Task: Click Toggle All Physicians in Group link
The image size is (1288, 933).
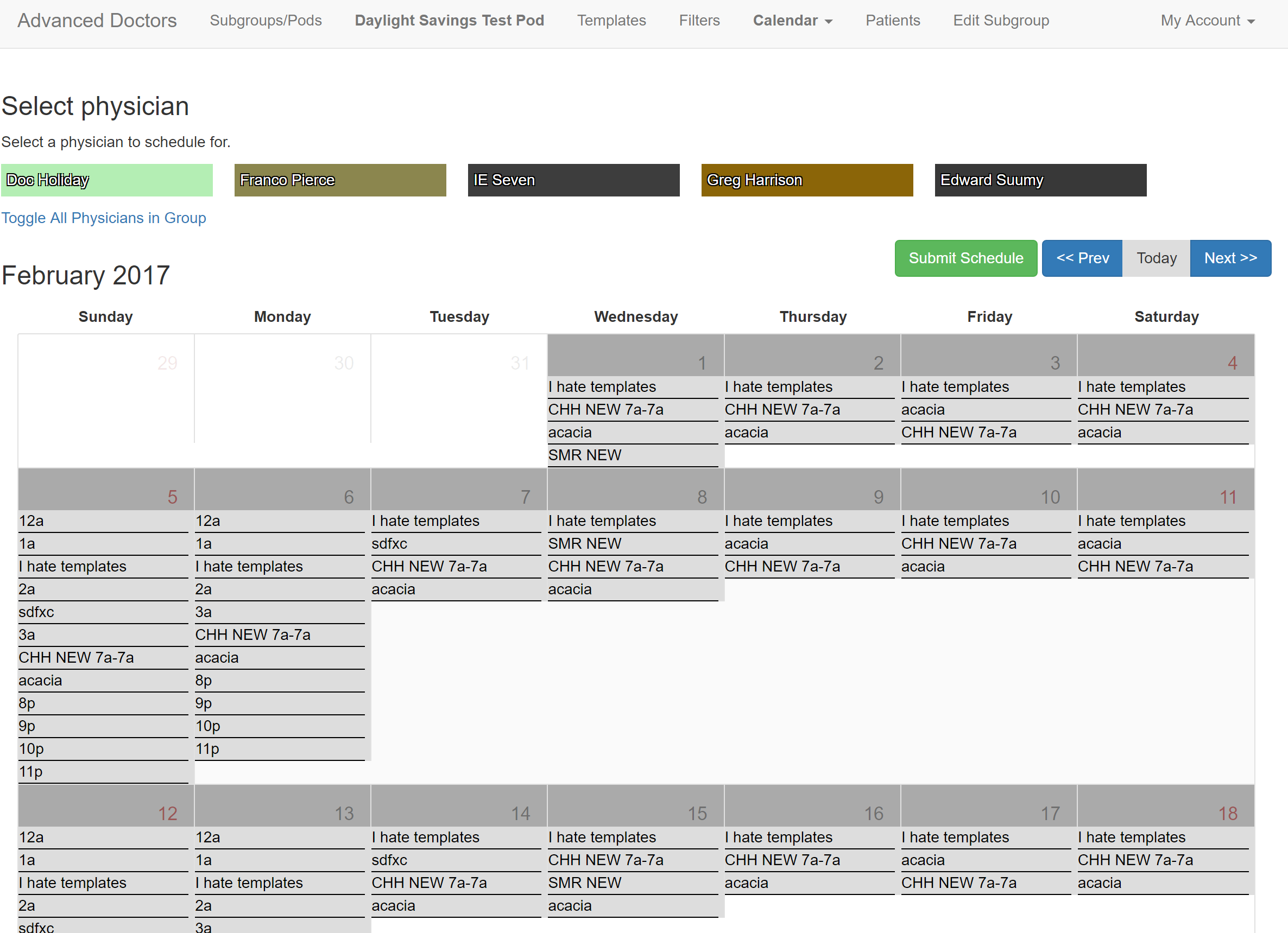Action: (x=103, y=218)
